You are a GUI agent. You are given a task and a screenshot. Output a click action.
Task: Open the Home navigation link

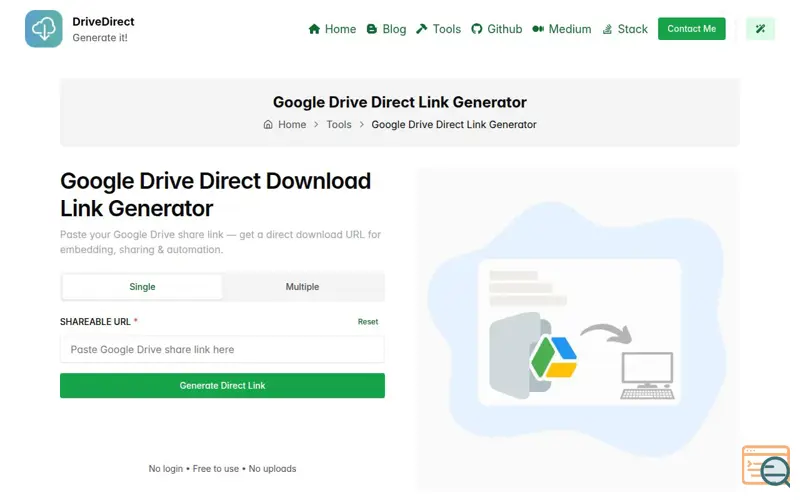coord(332,29)
